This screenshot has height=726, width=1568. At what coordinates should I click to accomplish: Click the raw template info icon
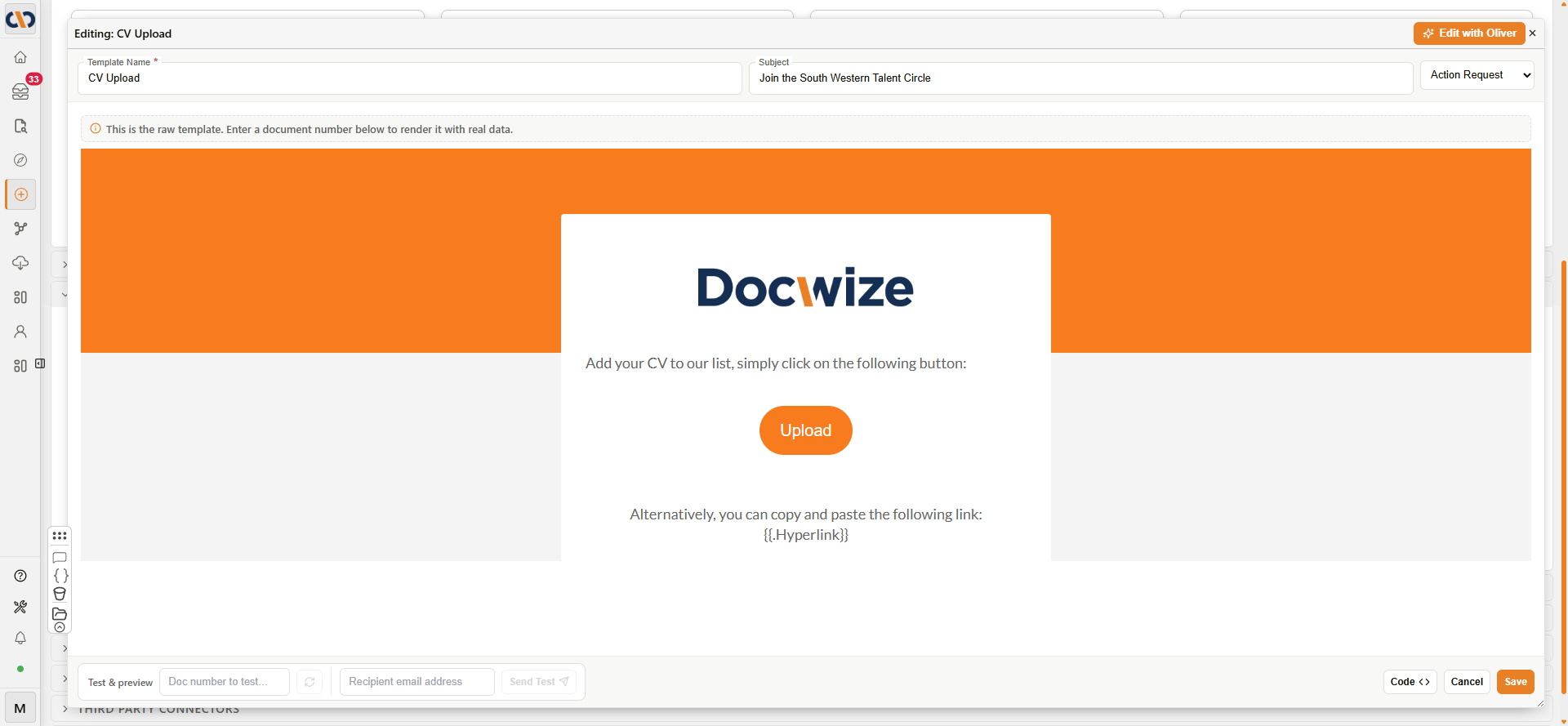(96, 129)
